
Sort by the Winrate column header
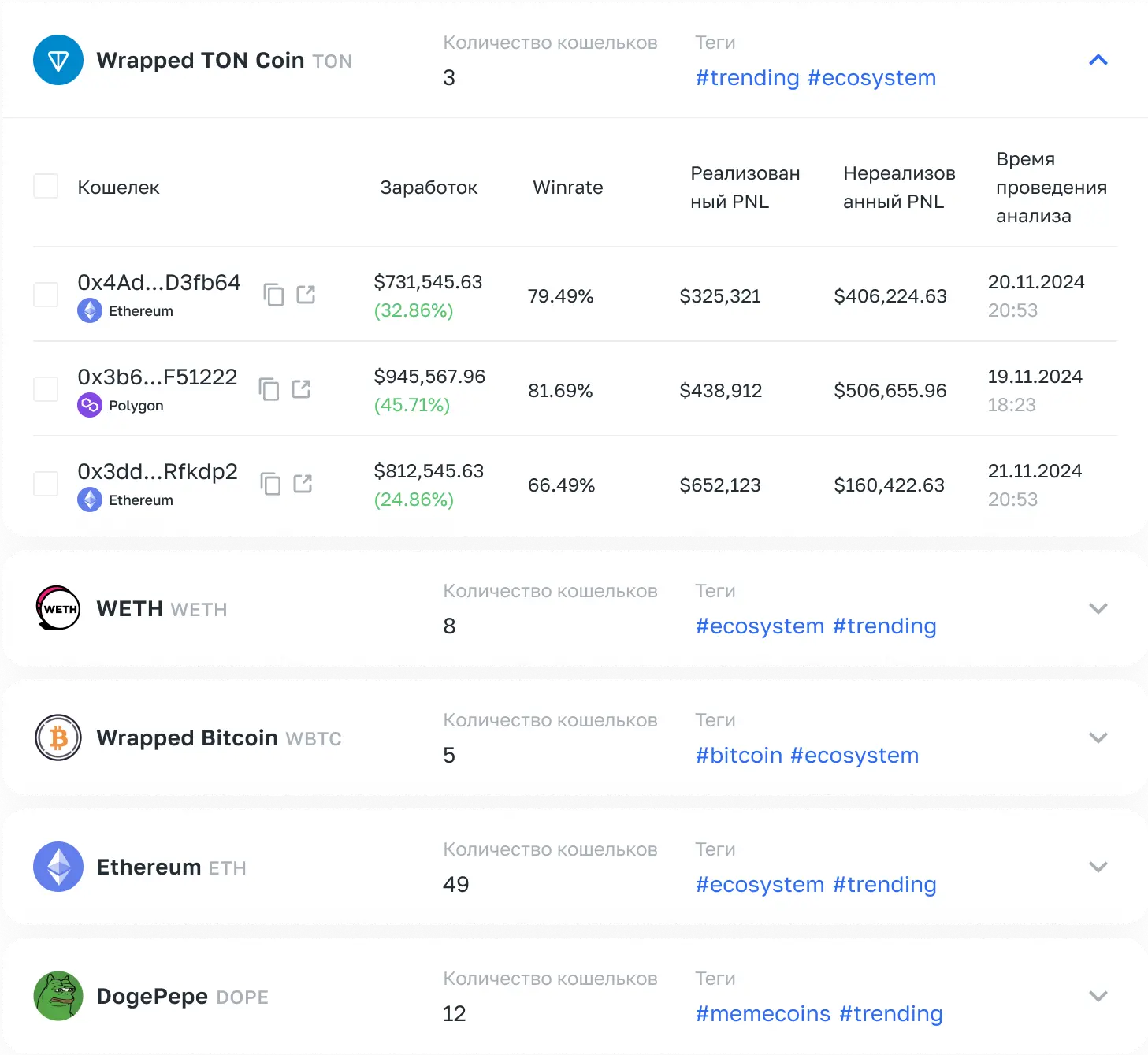567,188
